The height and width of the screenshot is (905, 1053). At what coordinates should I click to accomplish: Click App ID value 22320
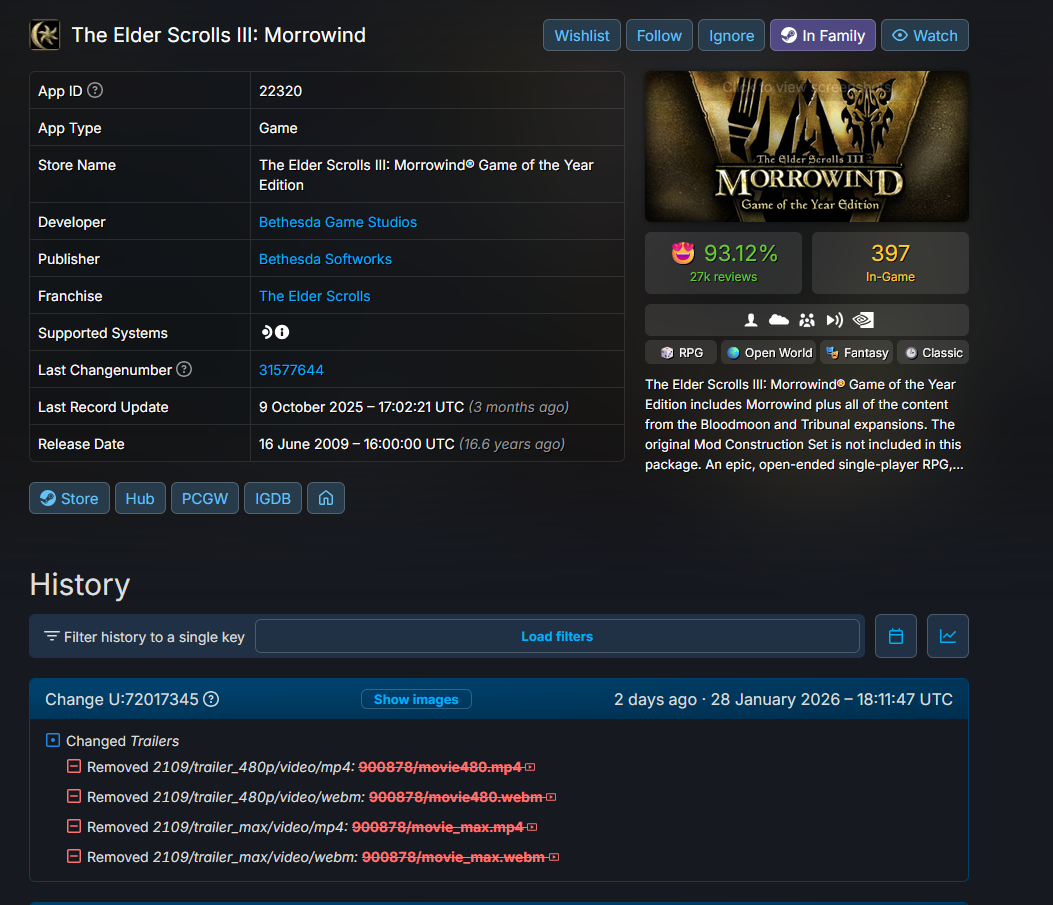pyautogui.click(x=280, y=91)
